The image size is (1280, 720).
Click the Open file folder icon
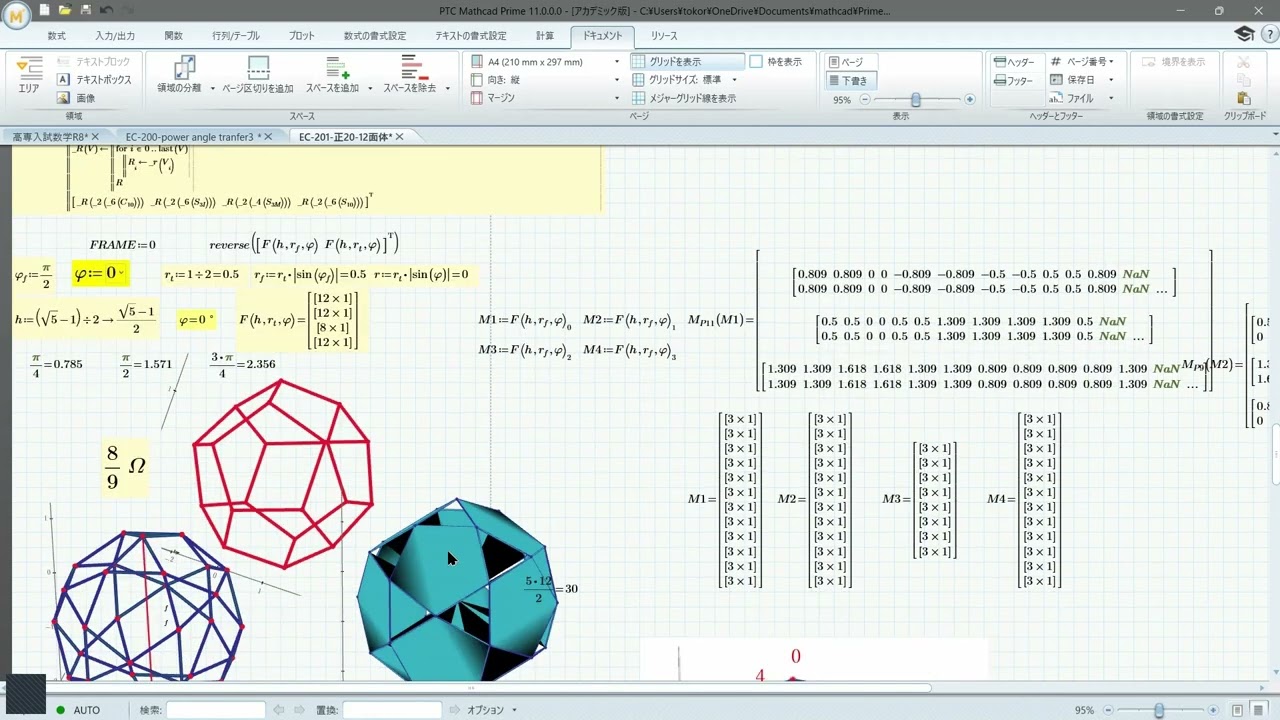click(x=65, y=10)
